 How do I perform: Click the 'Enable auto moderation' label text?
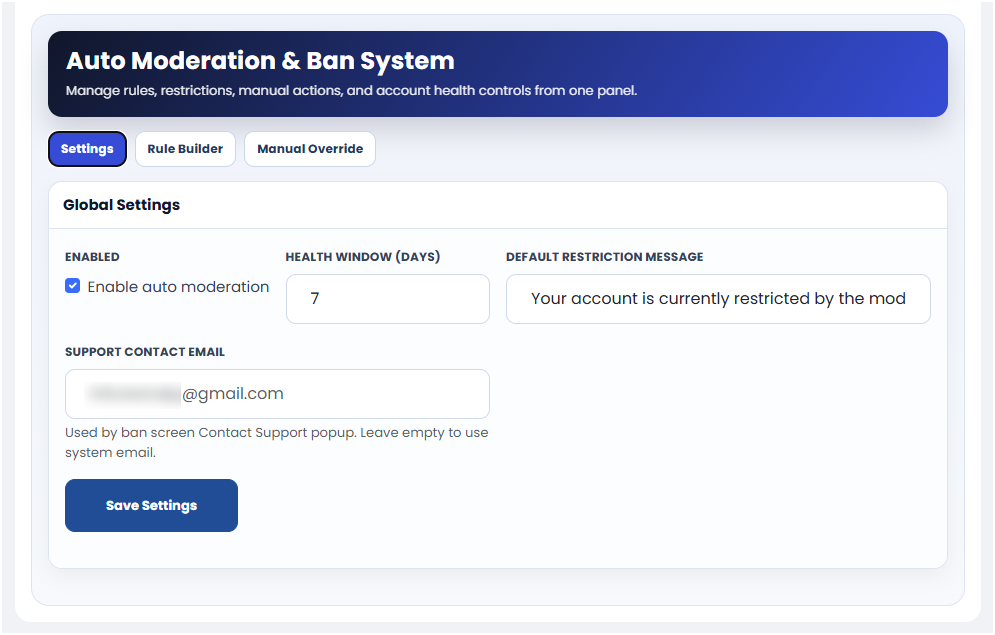point(178,287)
